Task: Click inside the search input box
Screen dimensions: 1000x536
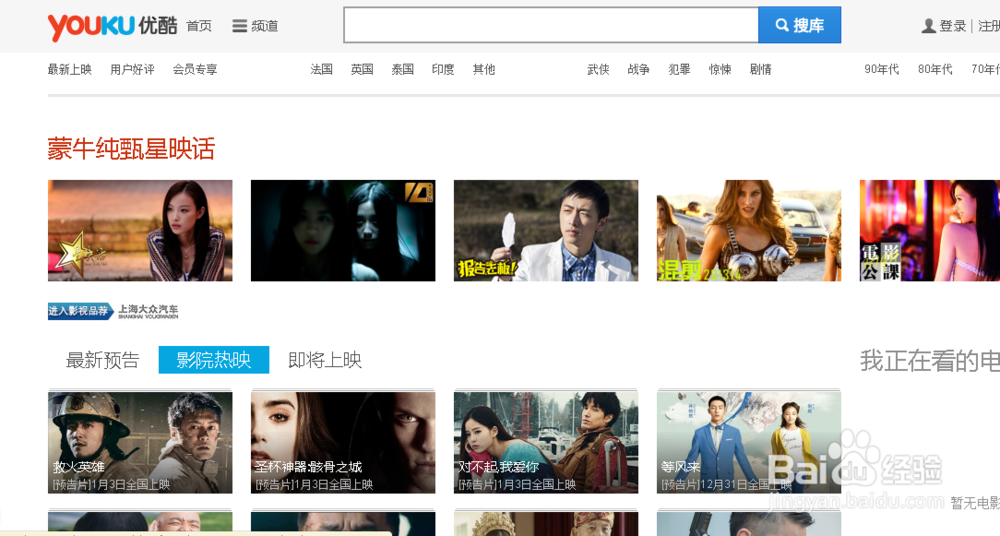Action: point(551,25)
